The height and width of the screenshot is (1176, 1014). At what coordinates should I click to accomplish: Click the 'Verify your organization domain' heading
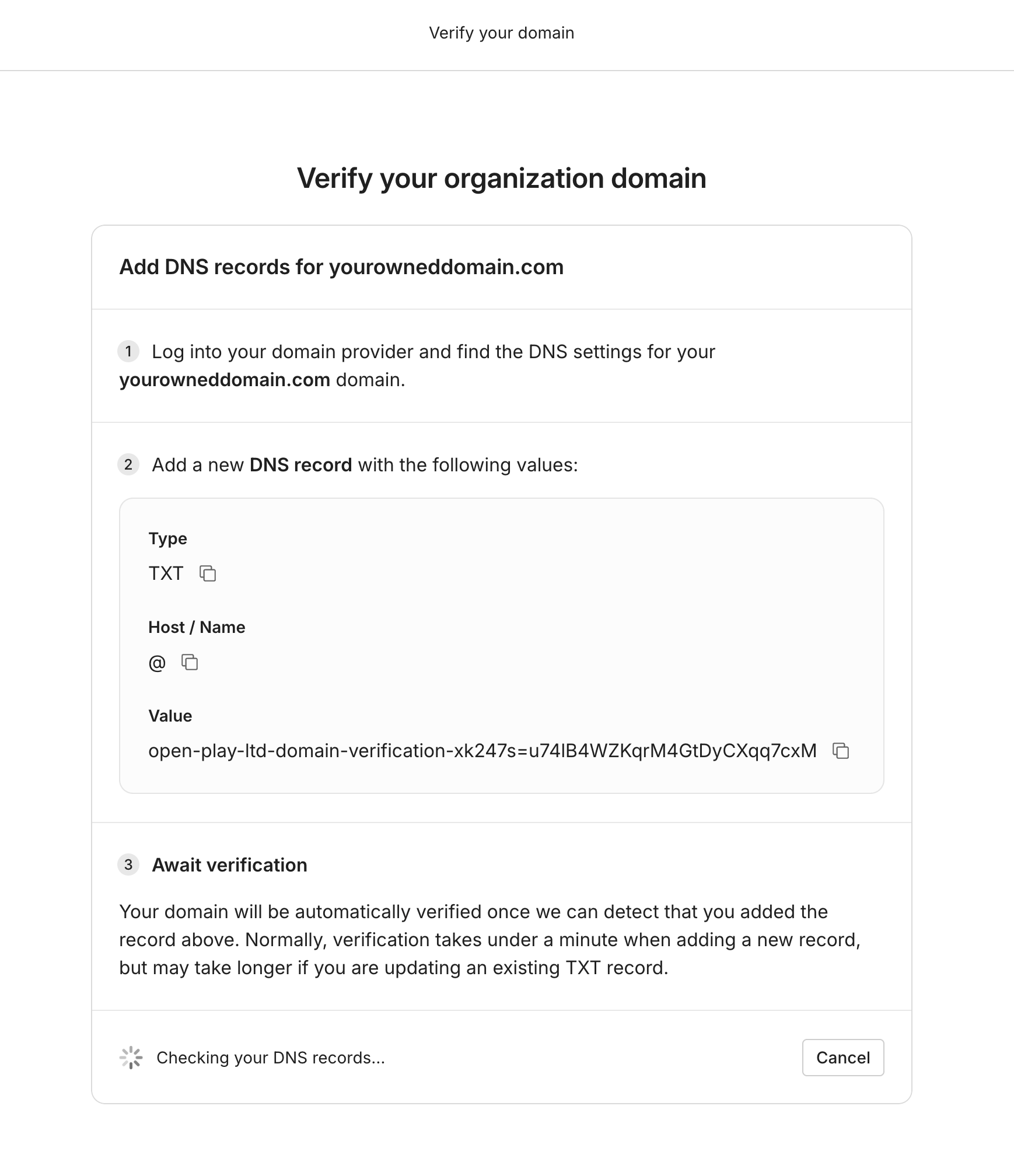[502, 178]
